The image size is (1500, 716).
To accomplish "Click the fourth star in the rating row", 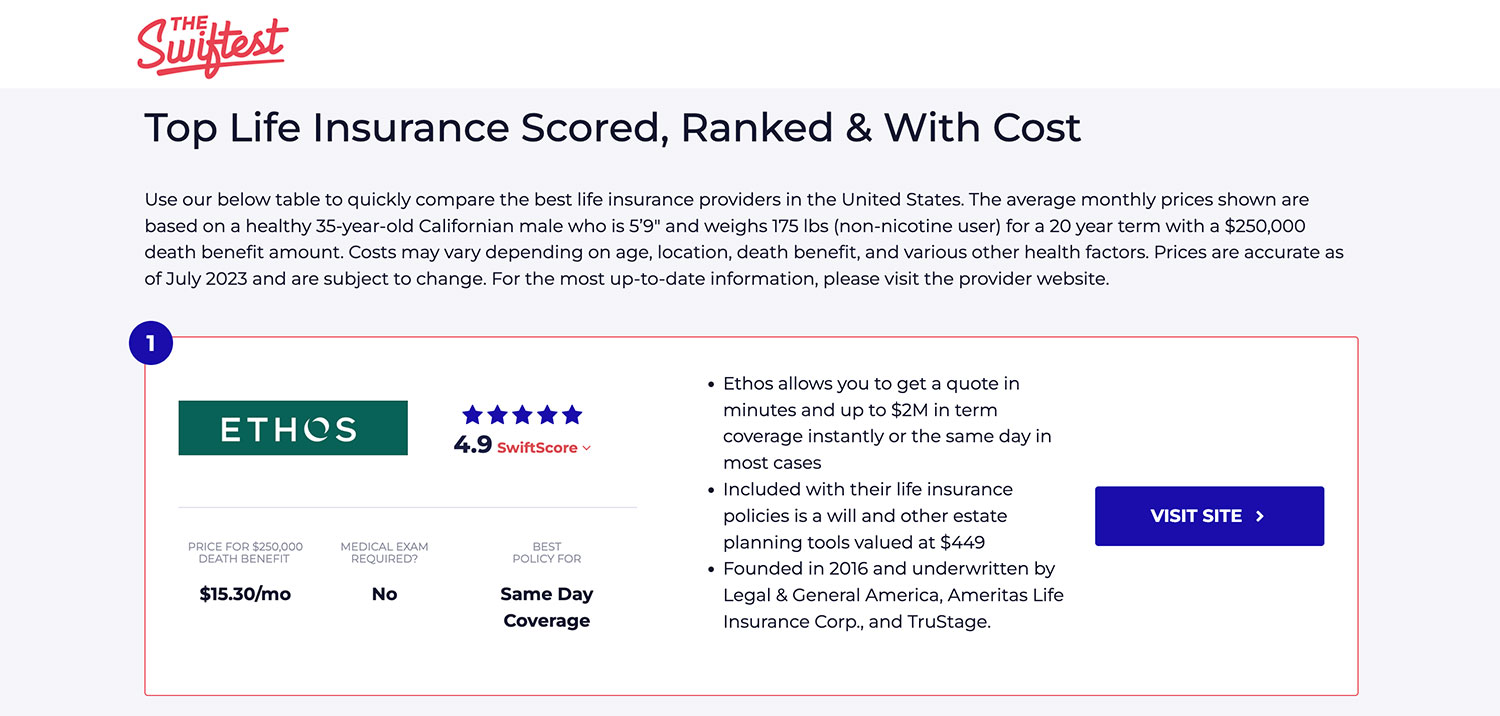I will pyautogui.click(x=546, y=413).
